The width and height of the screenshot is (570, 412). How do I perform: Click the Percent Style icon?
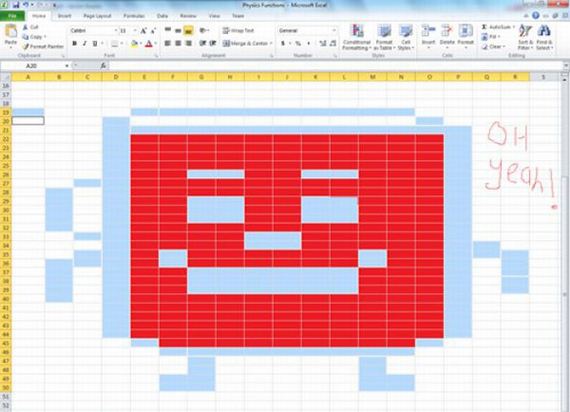[298, 43]
